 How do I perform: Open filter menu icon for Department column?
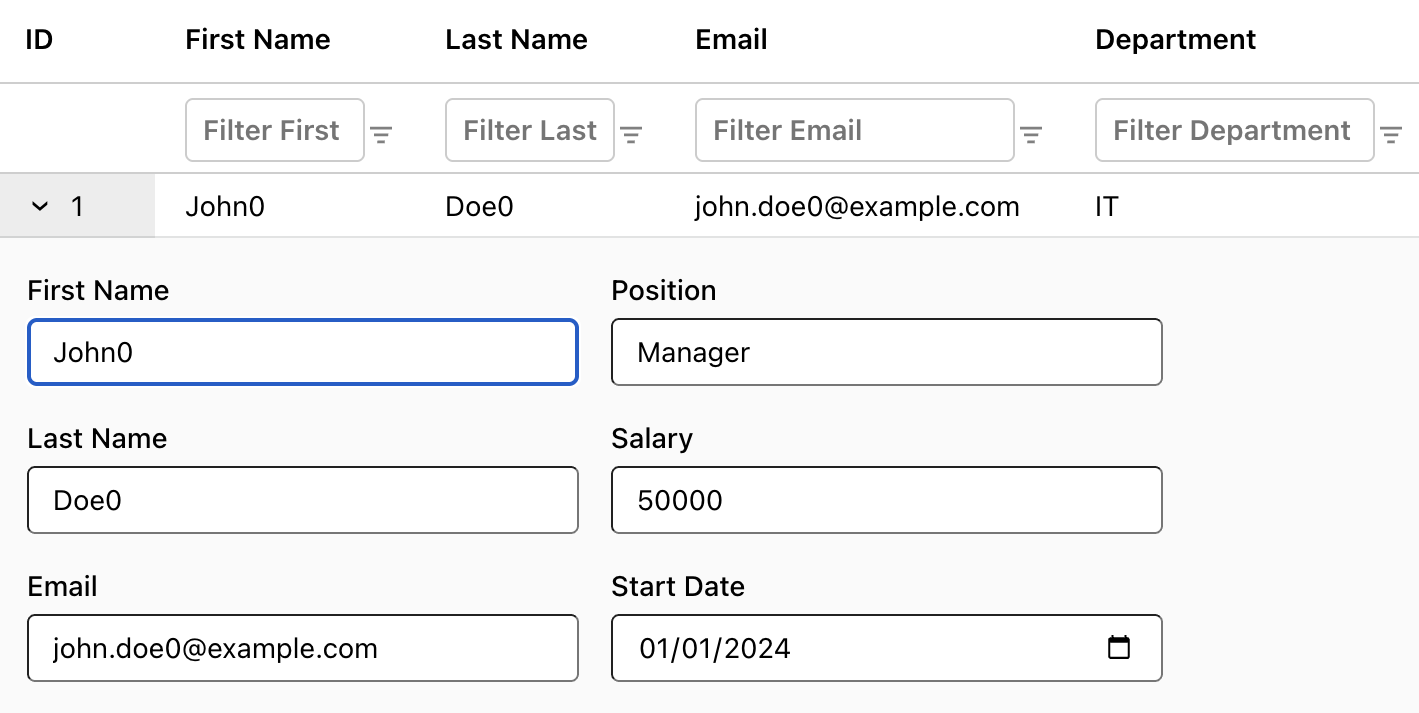pyautogui.click(x=1391, y=135)
